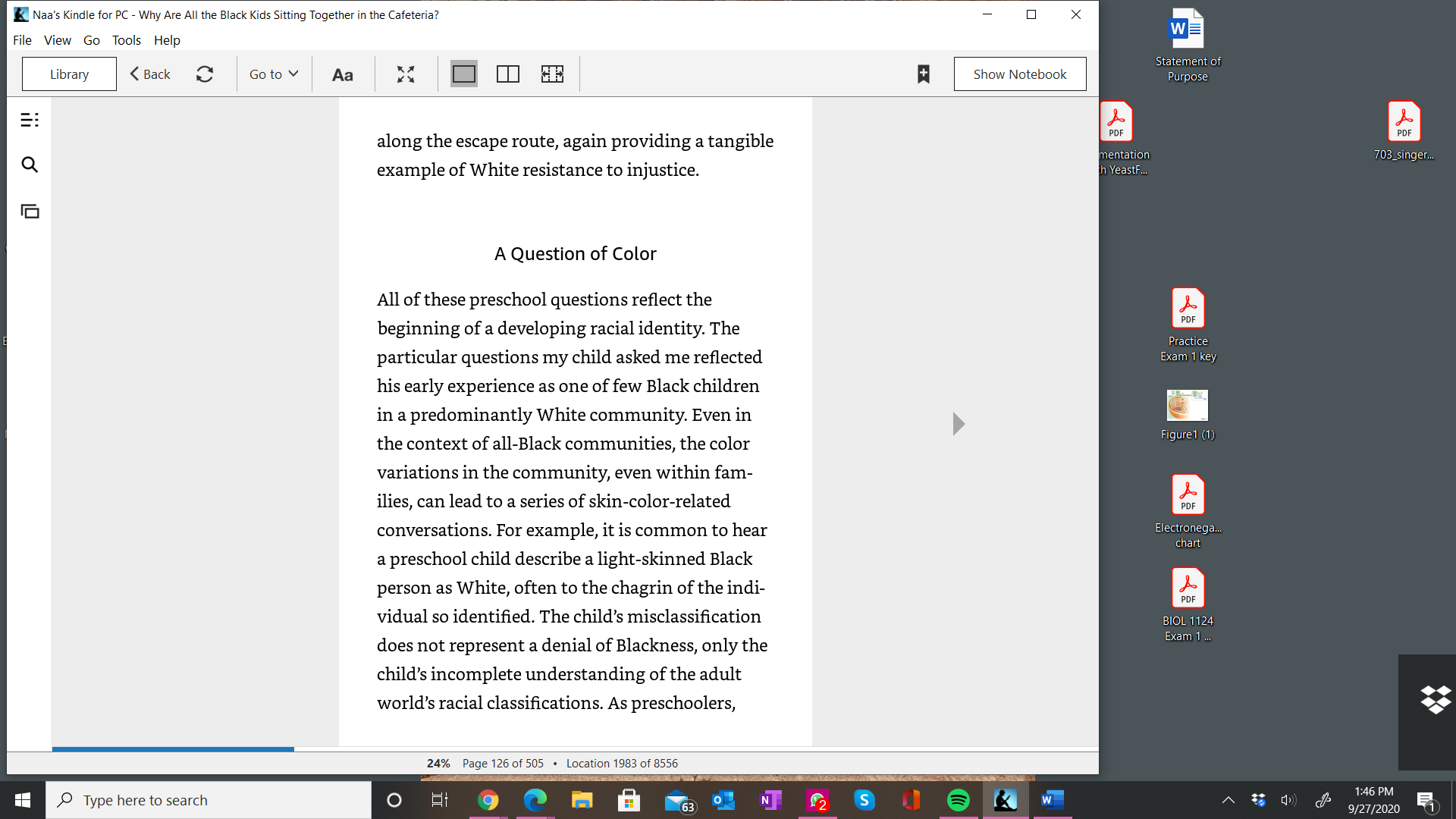1456x819 pixels.
Task: Open the Go menu
Action: click(x=92, y=40)
